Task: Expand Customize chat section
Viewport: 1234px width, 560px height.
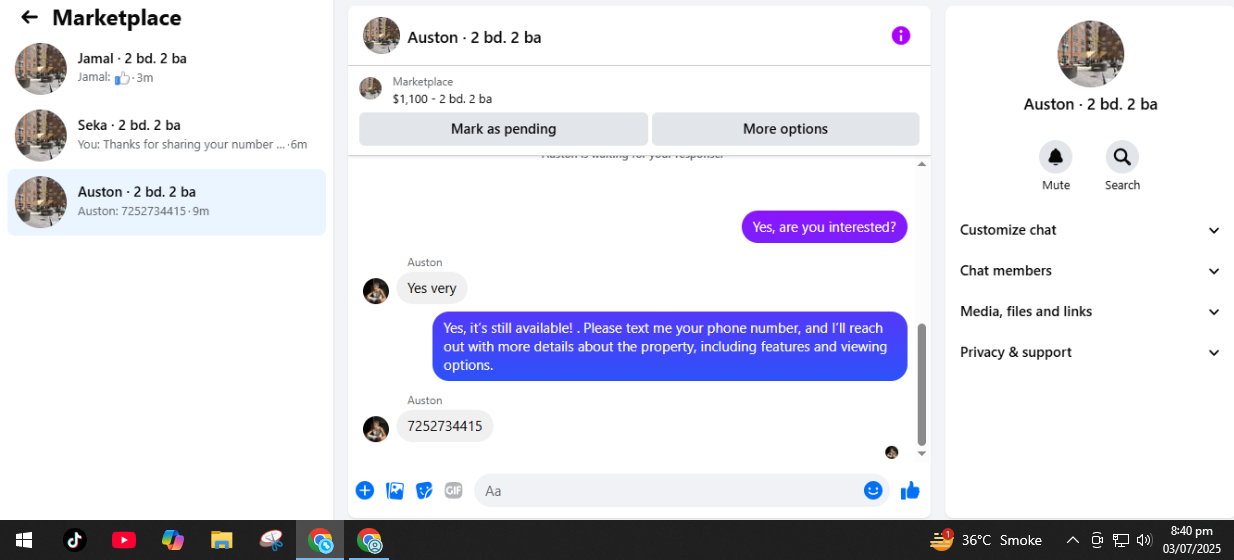Action: 1090,230
